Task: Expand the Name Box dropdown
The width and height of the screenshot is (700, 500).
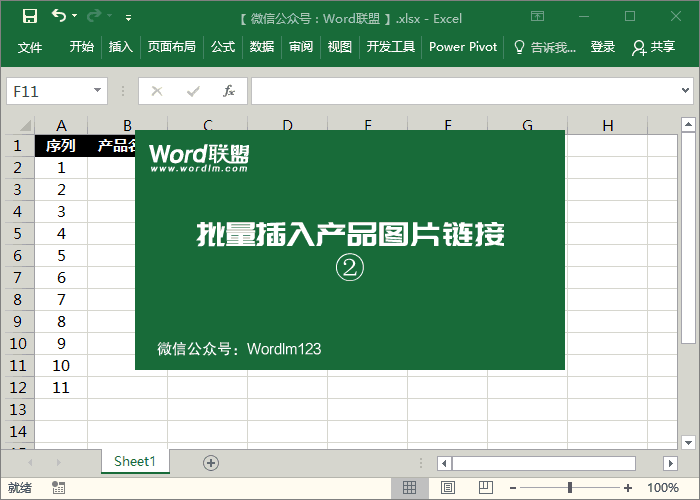Action: pyautogui.click(x=97, y=91)
